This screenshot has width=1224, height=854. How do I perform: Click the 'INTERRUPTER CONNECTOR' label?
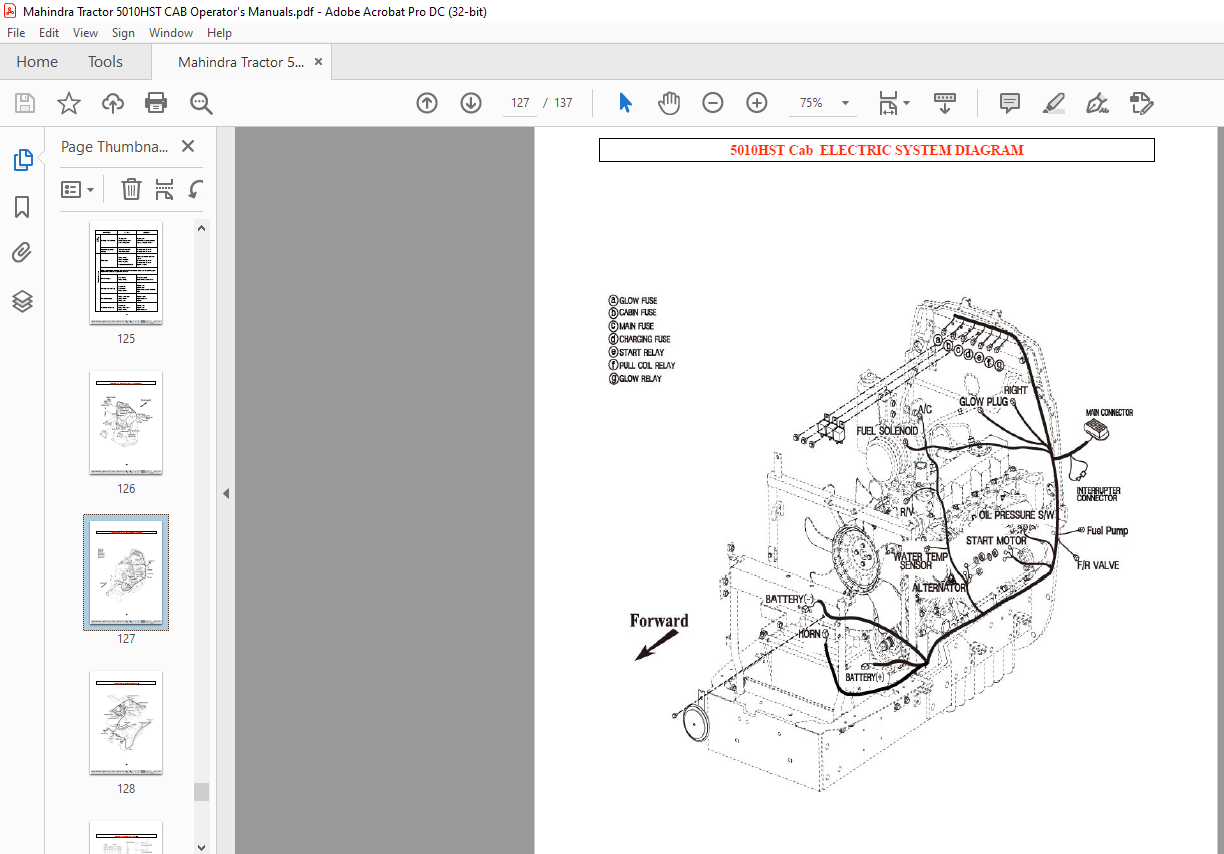1098,494
